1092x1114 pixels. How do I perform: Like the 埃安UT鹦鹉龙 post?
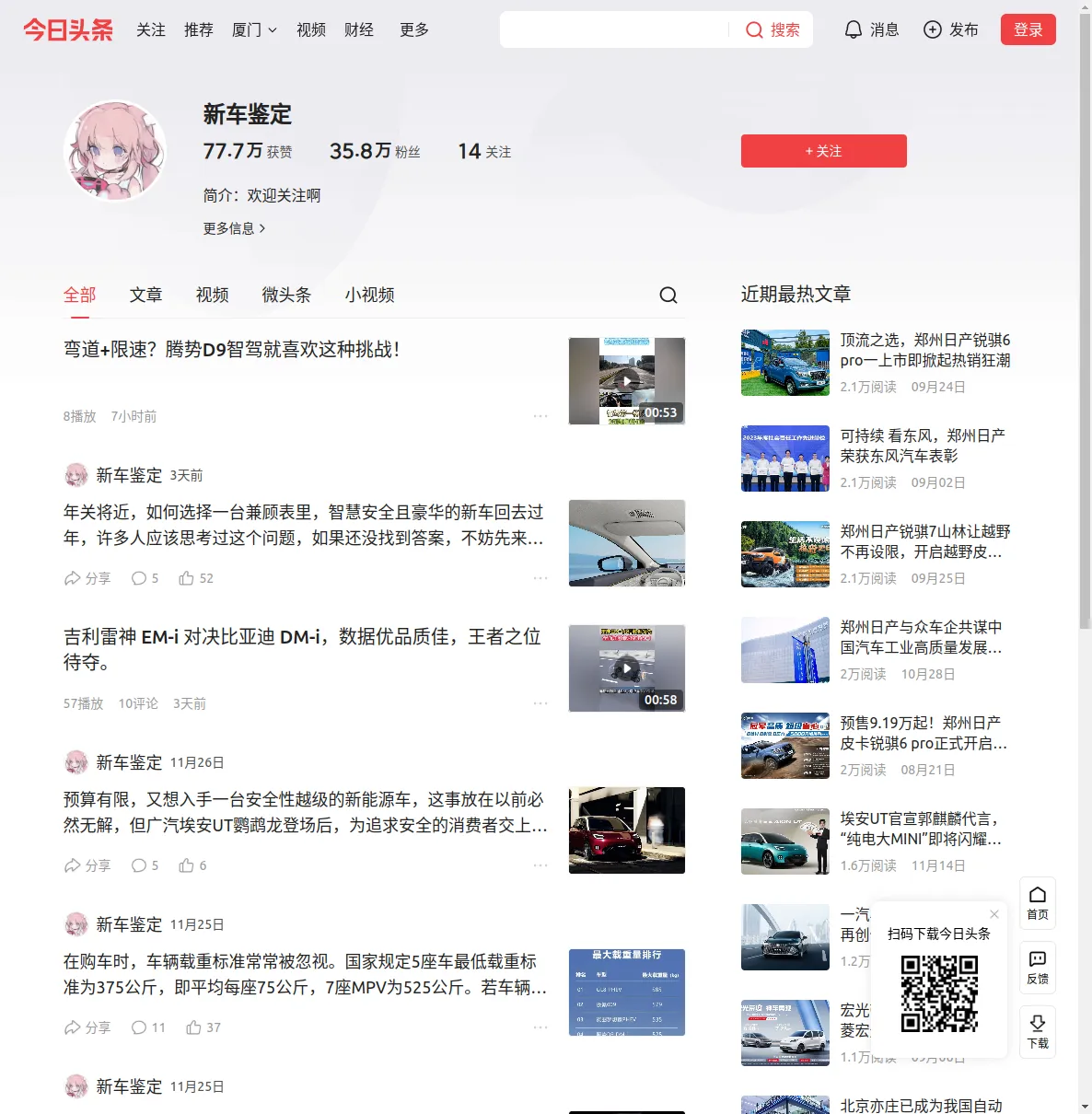(x=192, y=865)
